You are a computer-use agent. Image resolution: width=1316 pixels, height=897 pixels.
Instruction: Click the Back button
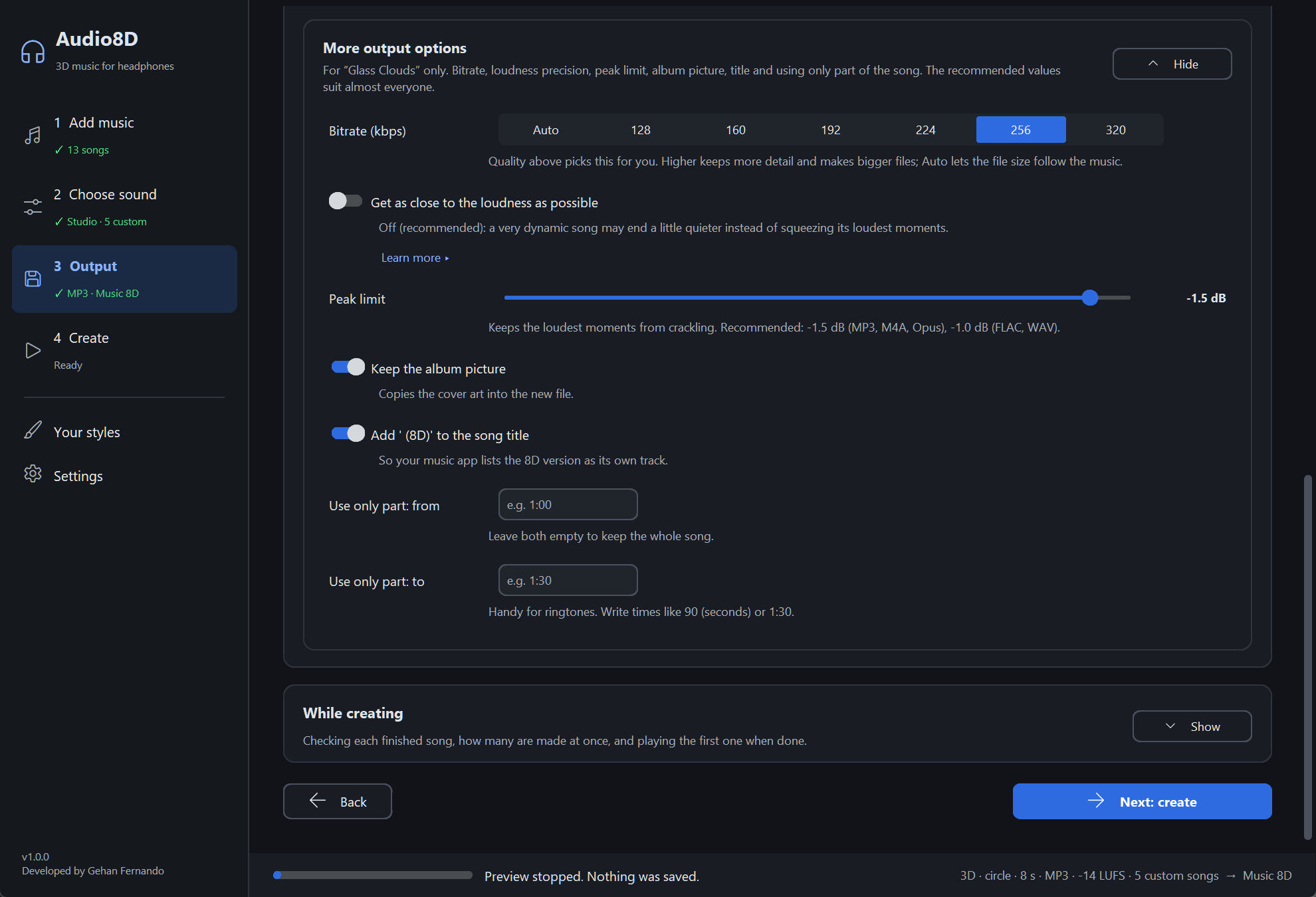[x=338, y=801]
